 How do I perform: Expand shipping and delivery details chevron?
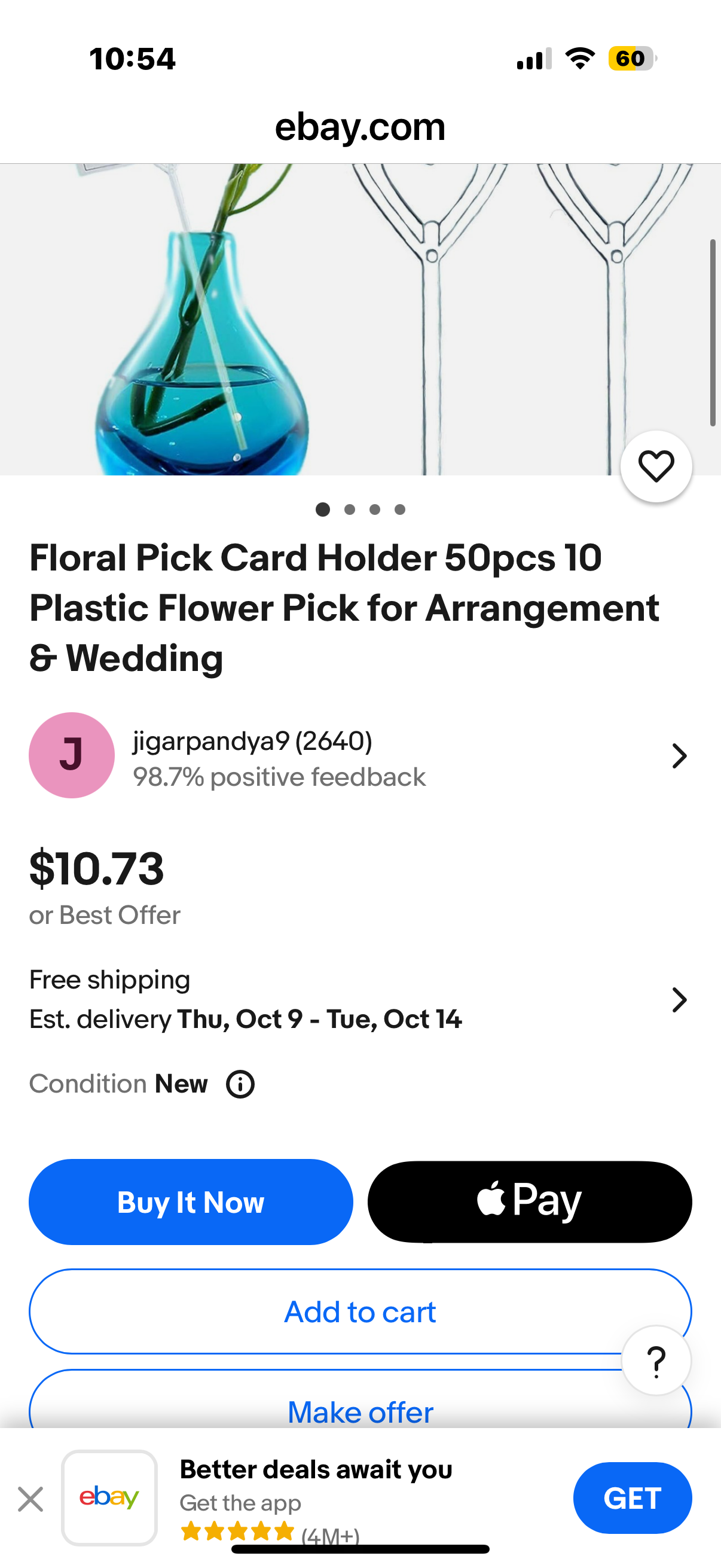pos(679,1000)
